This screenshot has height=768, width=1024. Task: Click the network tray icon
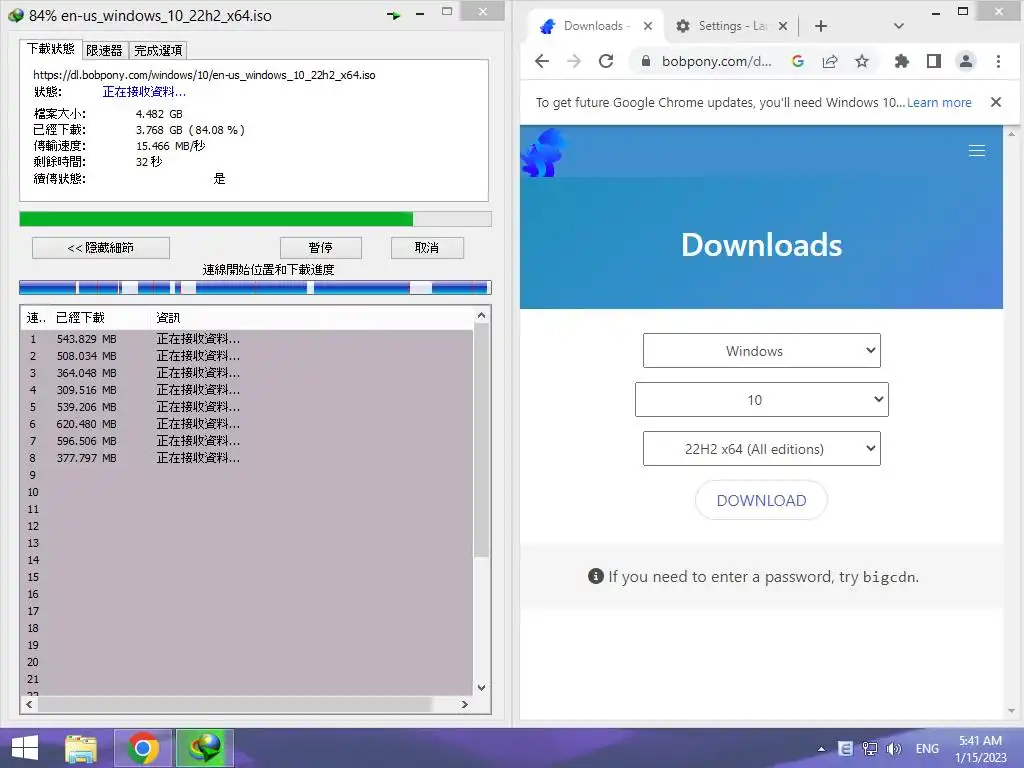click(x=870, y=749)
